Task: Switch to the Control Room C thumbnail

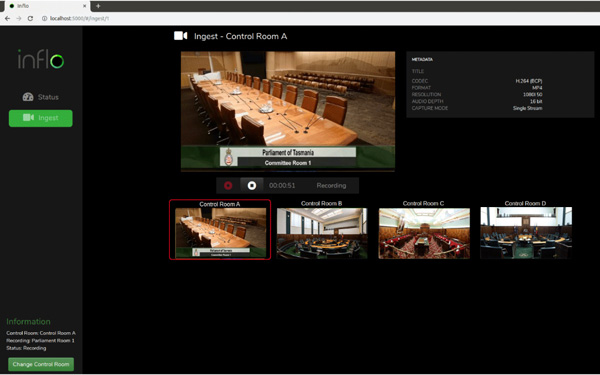Action: pyautogui.click(x=424, y=230)
